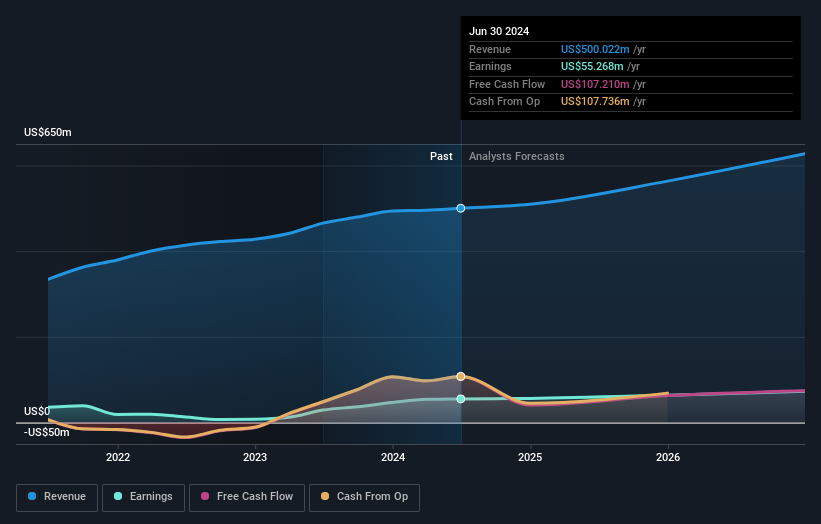Screen dimensions: 821x524
Task: Toggle the Cash From Op legend button
Action: [x=364, y=497]
